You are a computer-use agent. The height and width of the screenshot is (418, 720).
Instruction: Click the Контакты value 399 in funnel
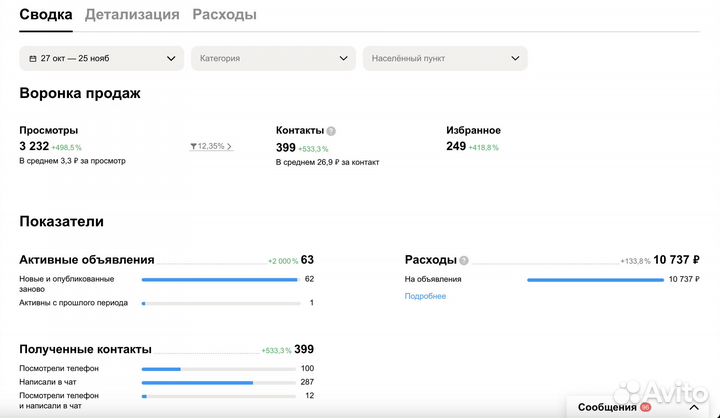[286, 147]
